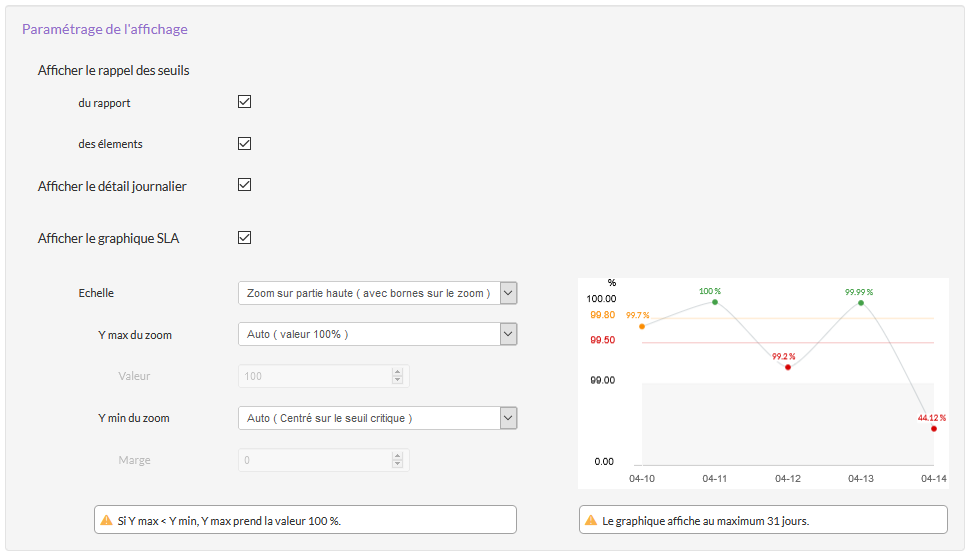The height and width of the screenshot is (556, 970).
Task: Click the Valeur number field
Action: tap(314, 376)
